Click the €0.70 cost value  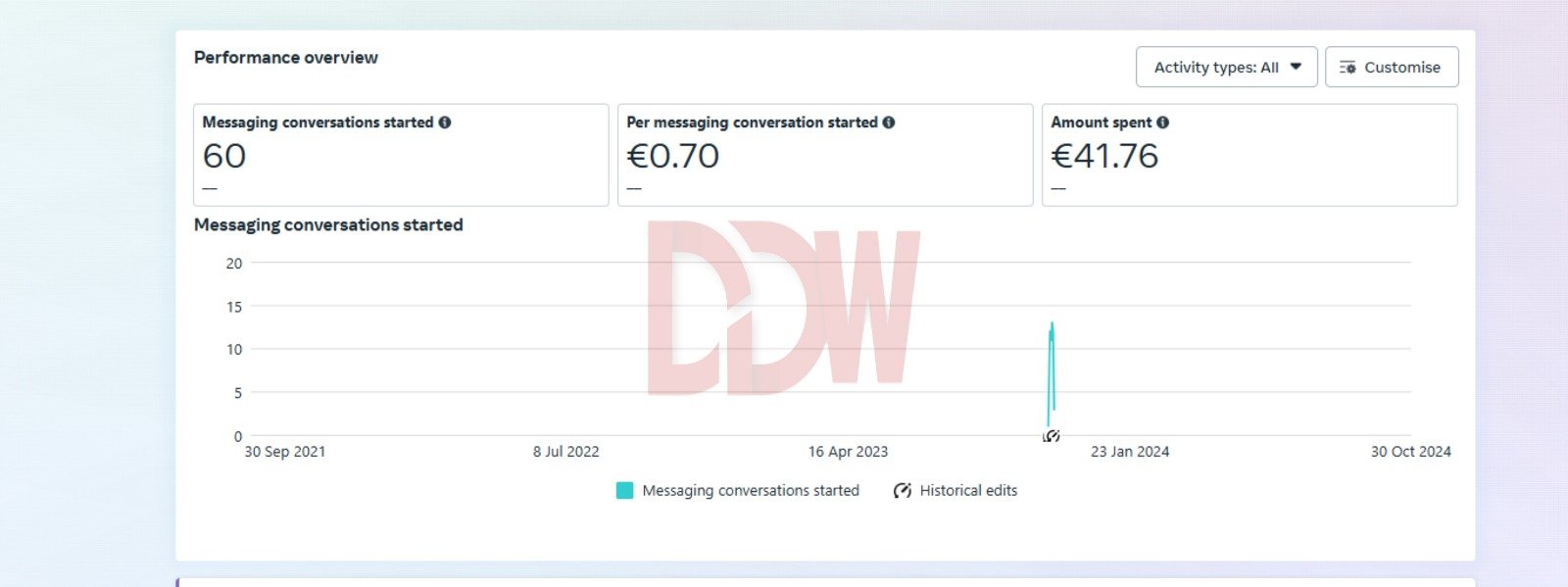[x=673, y=156]
